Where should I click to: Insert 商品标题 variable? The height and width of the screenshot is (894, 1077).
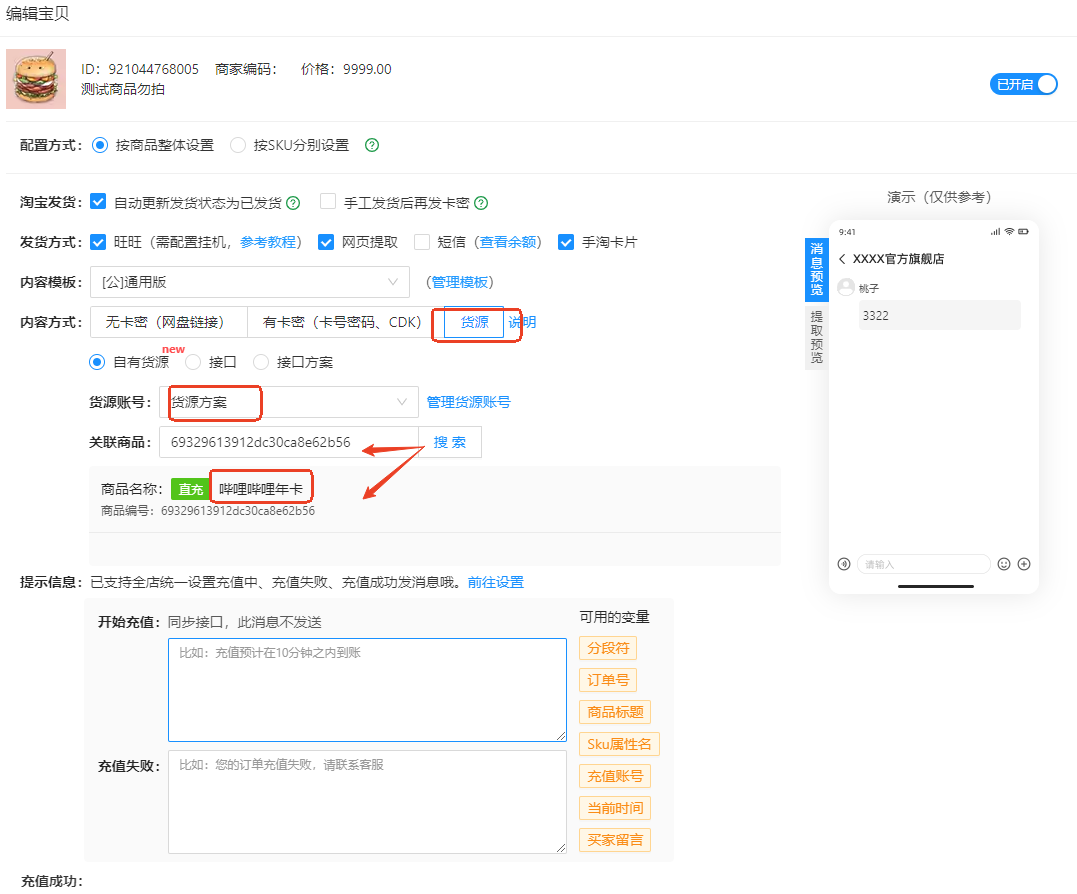pyautogui.click(x=615, y=712)
